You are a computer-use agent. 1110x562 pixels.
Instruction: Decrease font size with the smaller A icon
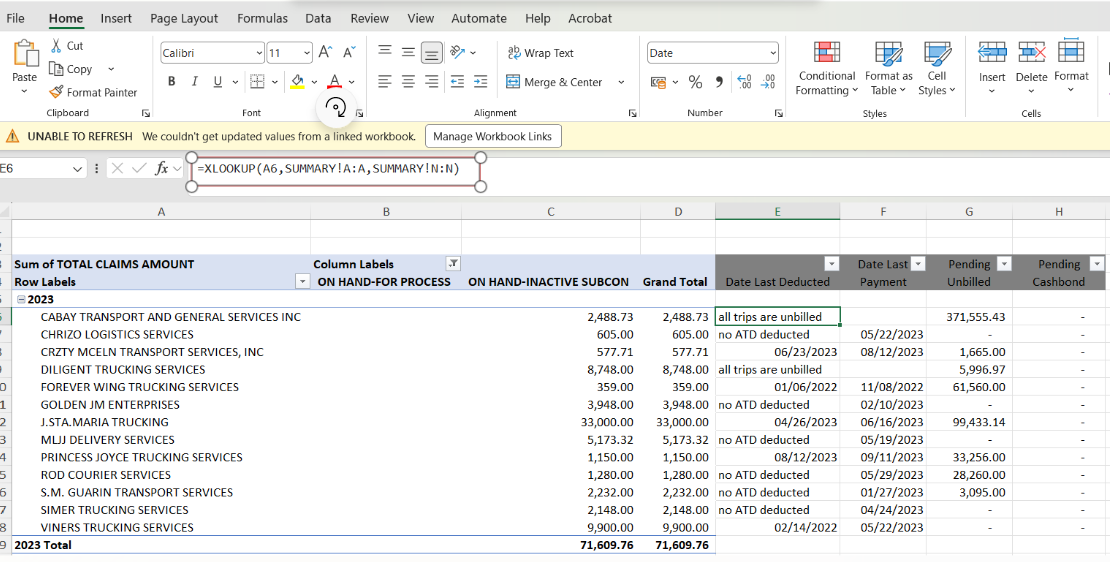(349, 52)
